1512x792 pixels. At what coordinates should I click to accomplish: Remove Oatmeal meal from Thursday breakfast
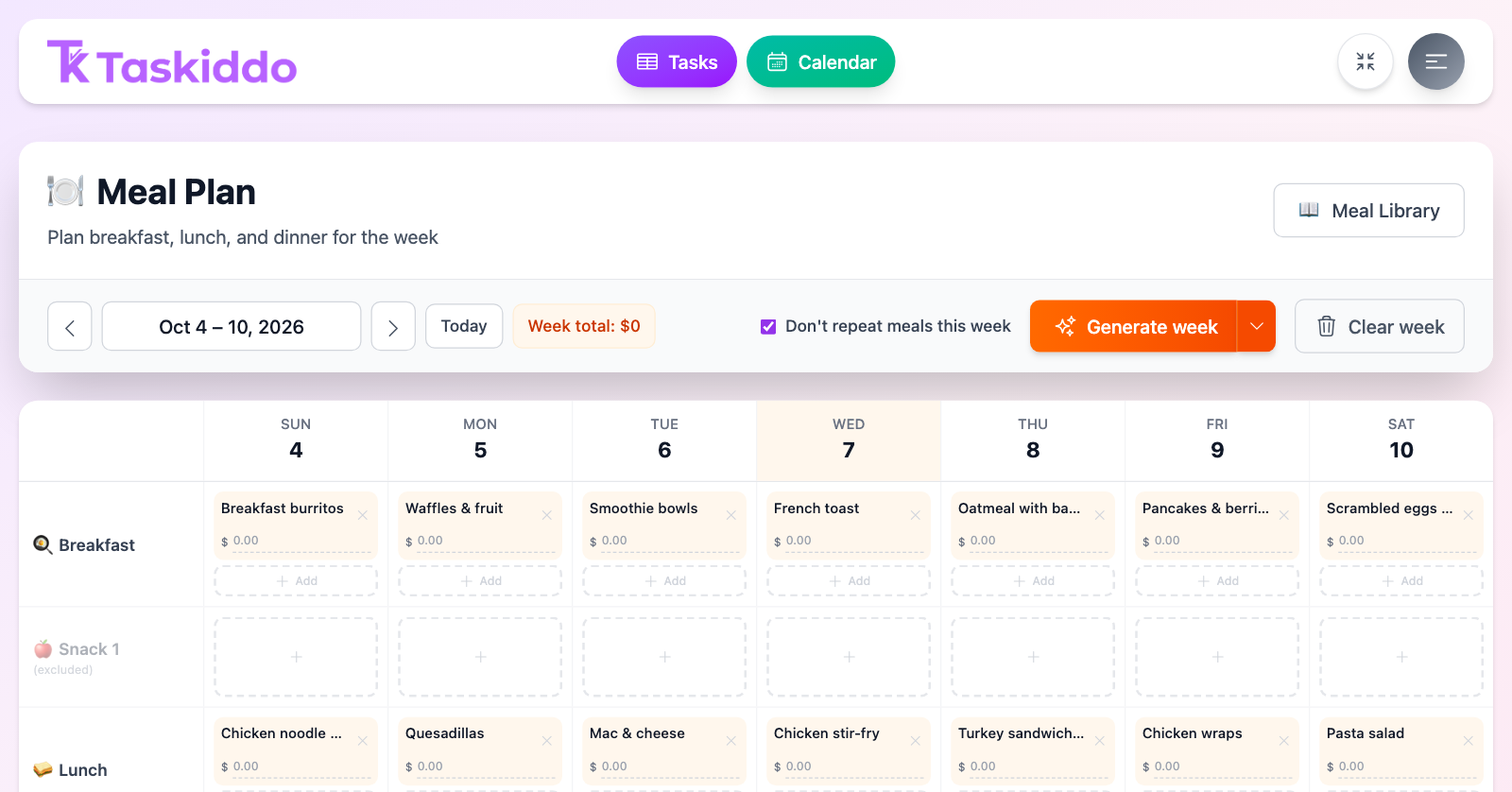(x=1100, y=515)
